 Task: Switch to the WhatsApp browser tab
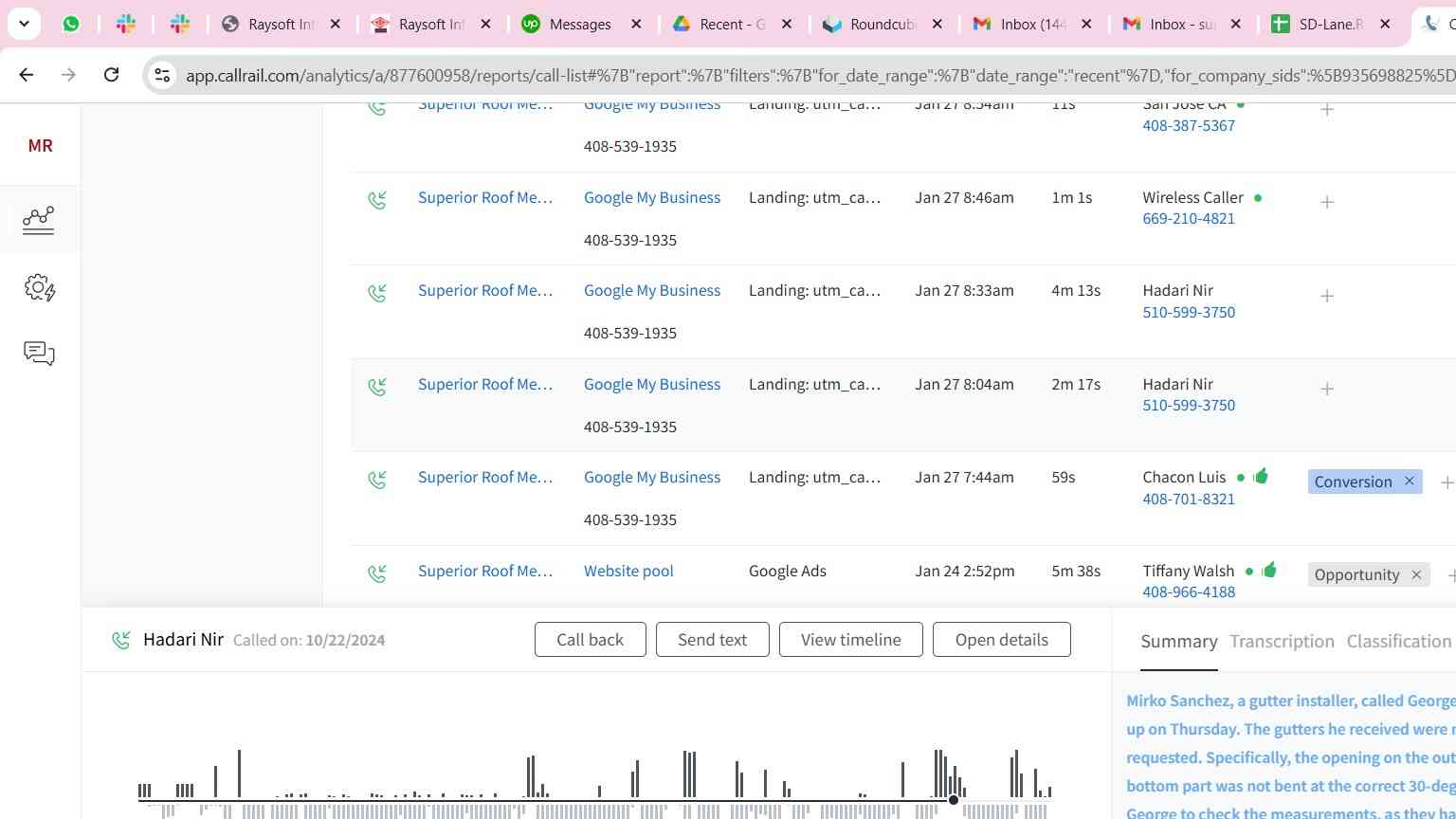point(71,24)
